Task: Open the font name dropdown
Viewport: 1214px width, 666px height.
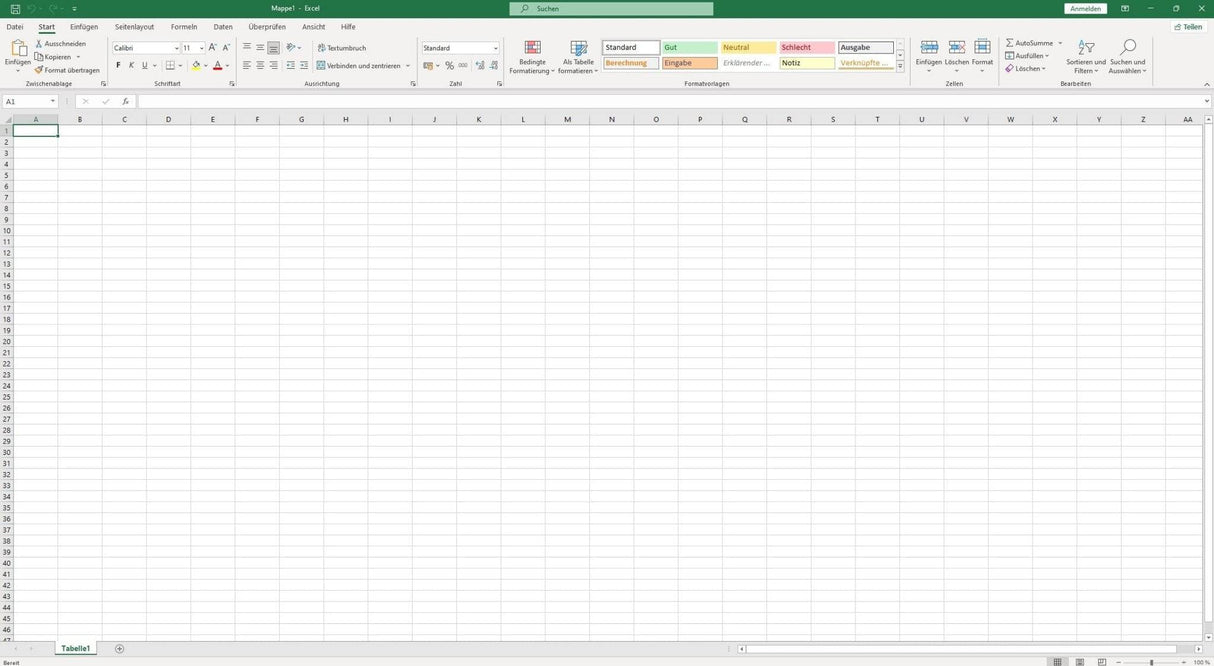Action: 176,48
